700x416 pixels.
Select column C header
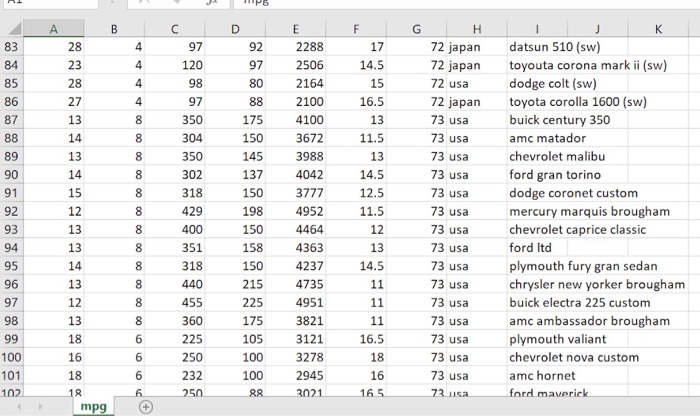[175, 29]
